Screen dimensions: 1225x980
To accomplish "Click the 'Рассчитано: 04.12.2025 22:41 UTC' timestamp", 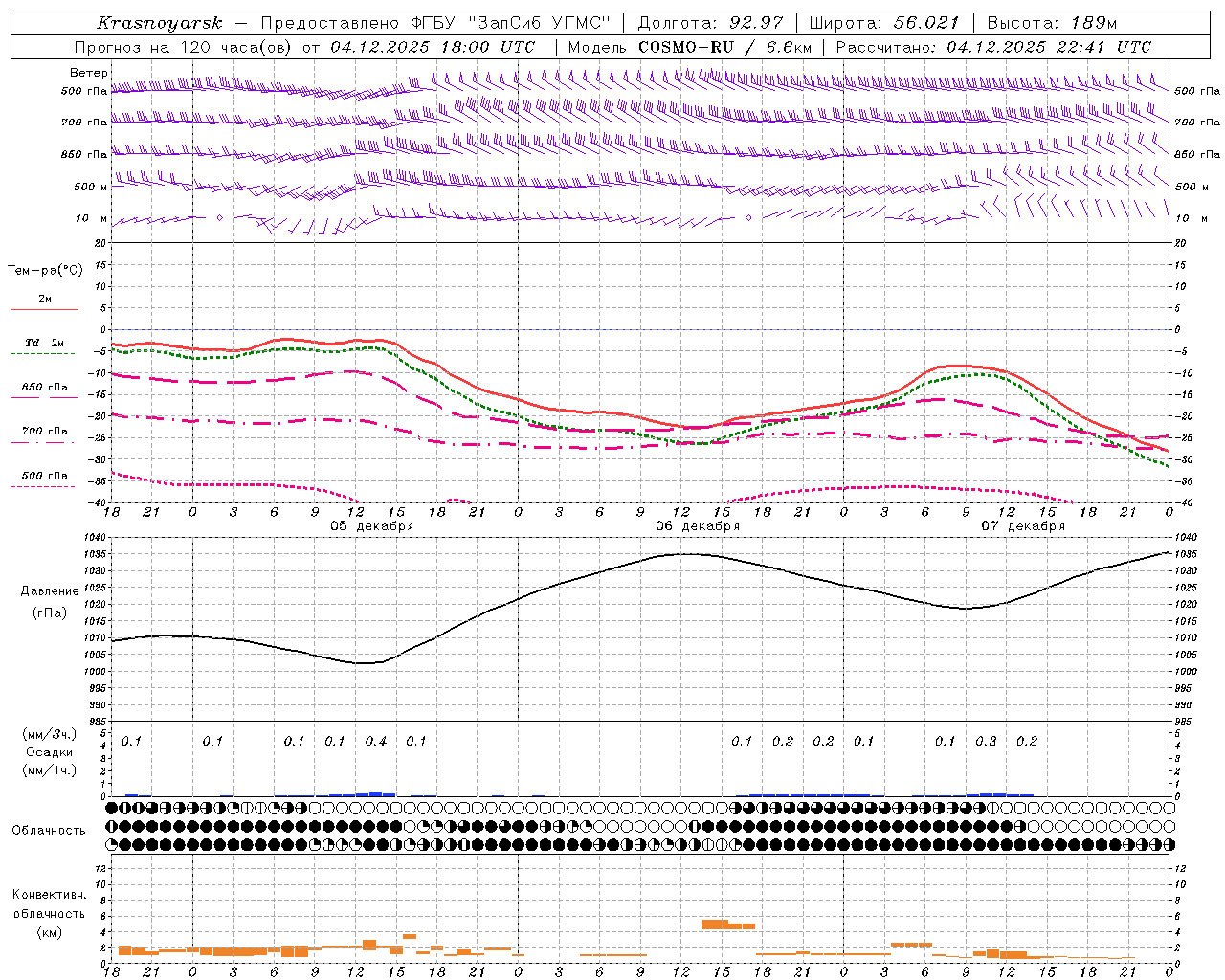I will click(993, 47).
